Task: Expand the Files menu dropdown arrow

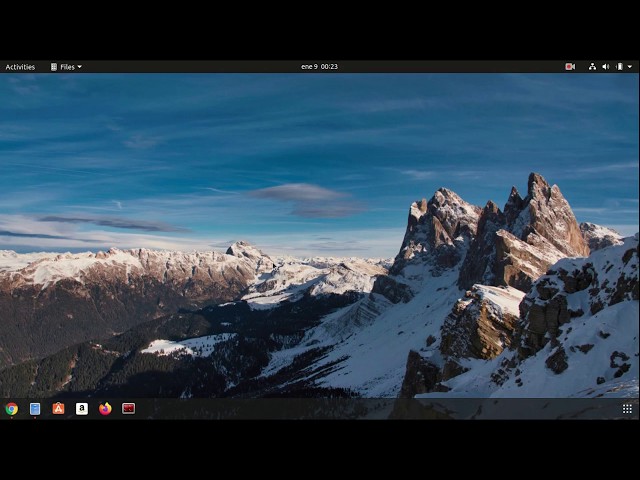Action: [80, 67]
